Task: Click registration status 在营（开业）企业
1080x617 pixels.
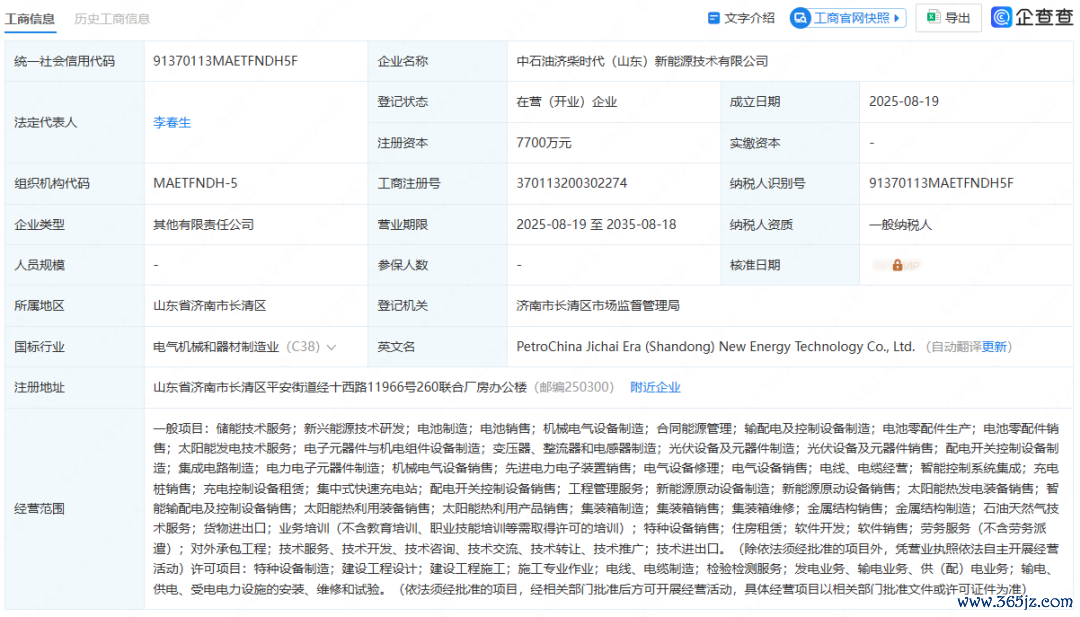Action: click(x=566, y=102)
